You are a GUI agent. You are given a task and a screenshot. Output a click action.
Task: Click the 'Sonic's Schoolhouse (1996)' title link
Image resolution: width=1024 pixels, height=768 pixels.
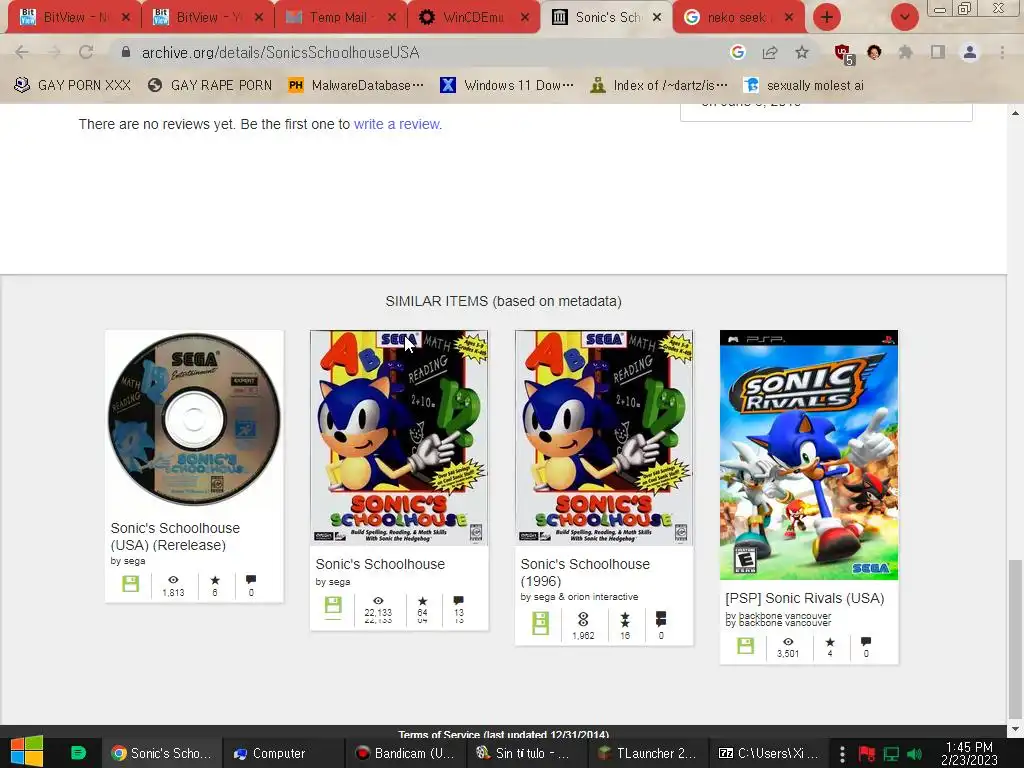(x=585, y=572)
